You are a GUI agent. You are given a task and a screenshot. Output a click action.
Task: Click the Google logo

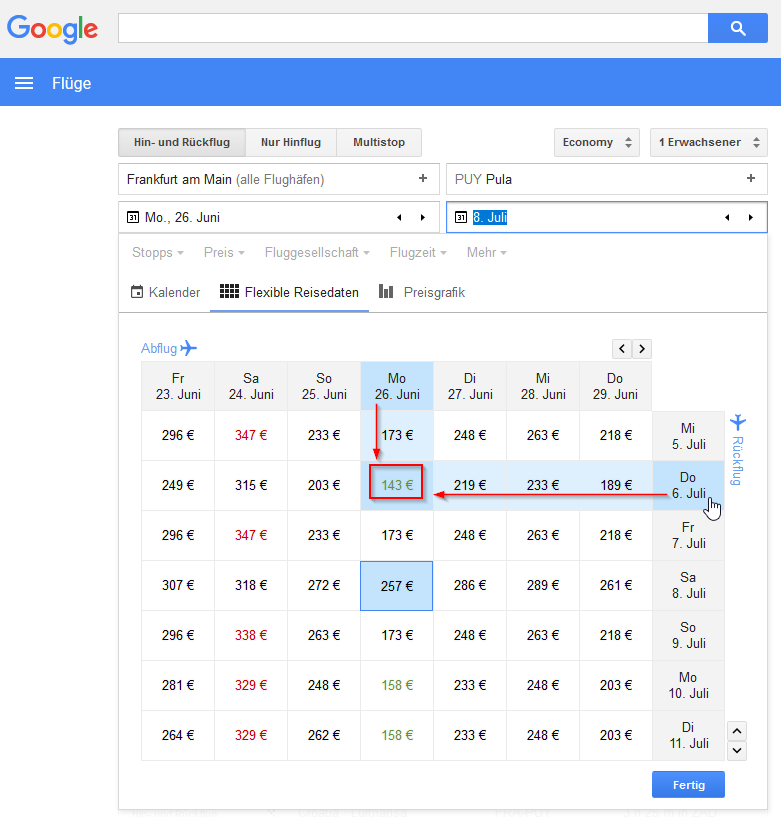tap(52, 29)
